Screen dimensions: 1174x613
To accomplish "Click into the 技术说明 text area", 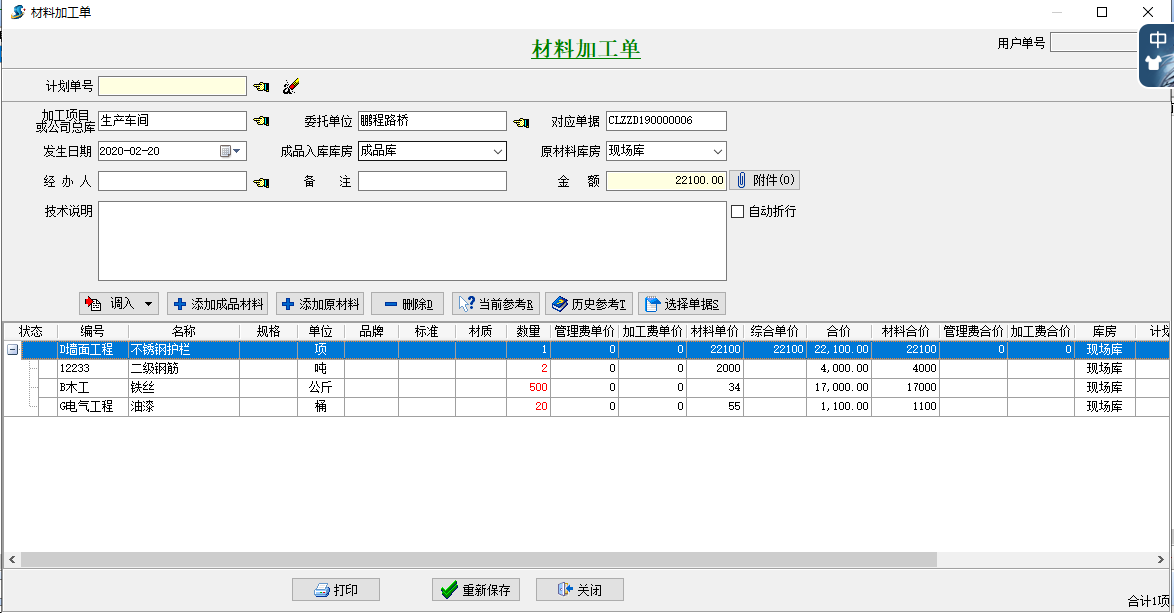I will [411, 241].
